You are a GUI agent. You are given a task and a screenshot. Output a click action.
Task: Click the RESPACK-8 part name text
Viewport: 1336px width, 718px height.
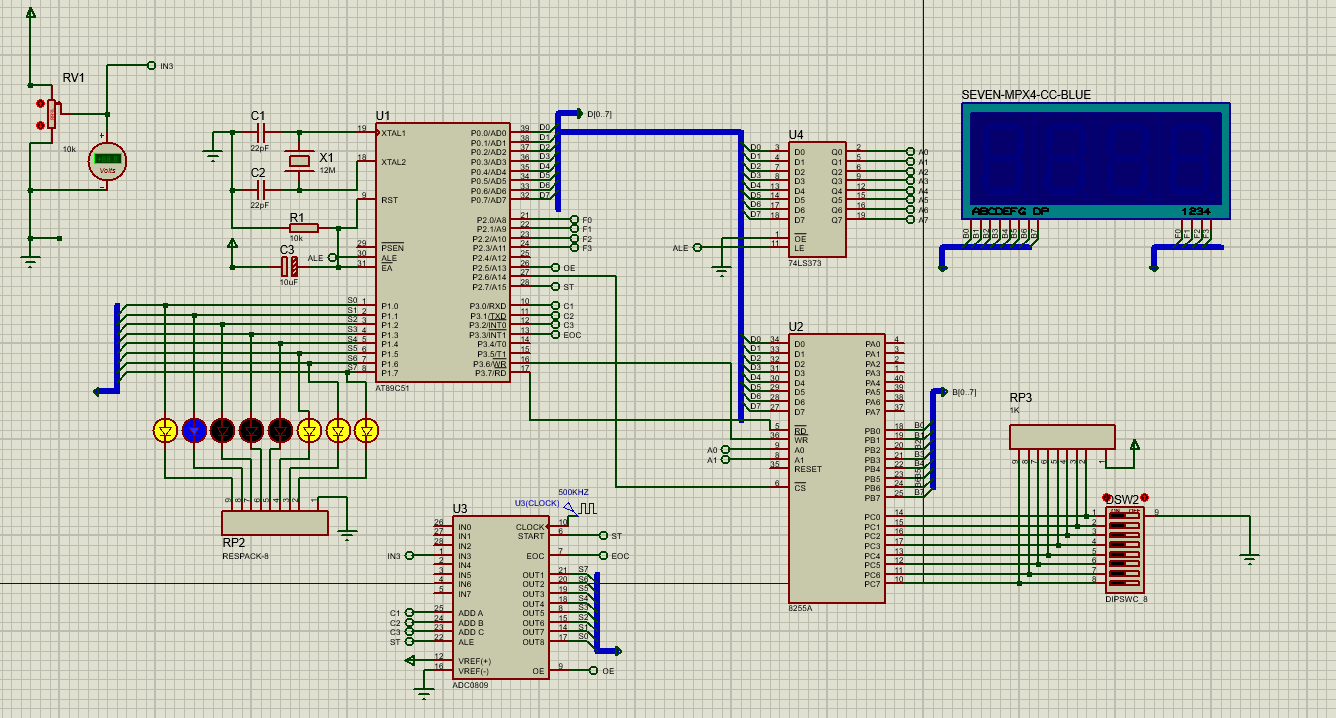click(245, 555)
